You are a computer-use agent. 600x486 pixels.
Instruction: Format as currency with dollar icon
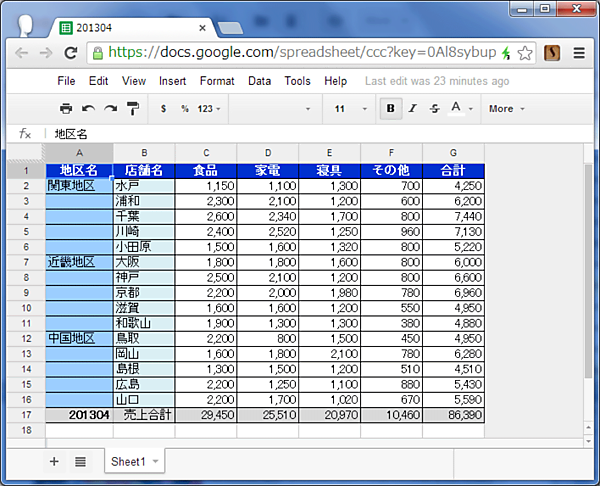coord(163,108)
